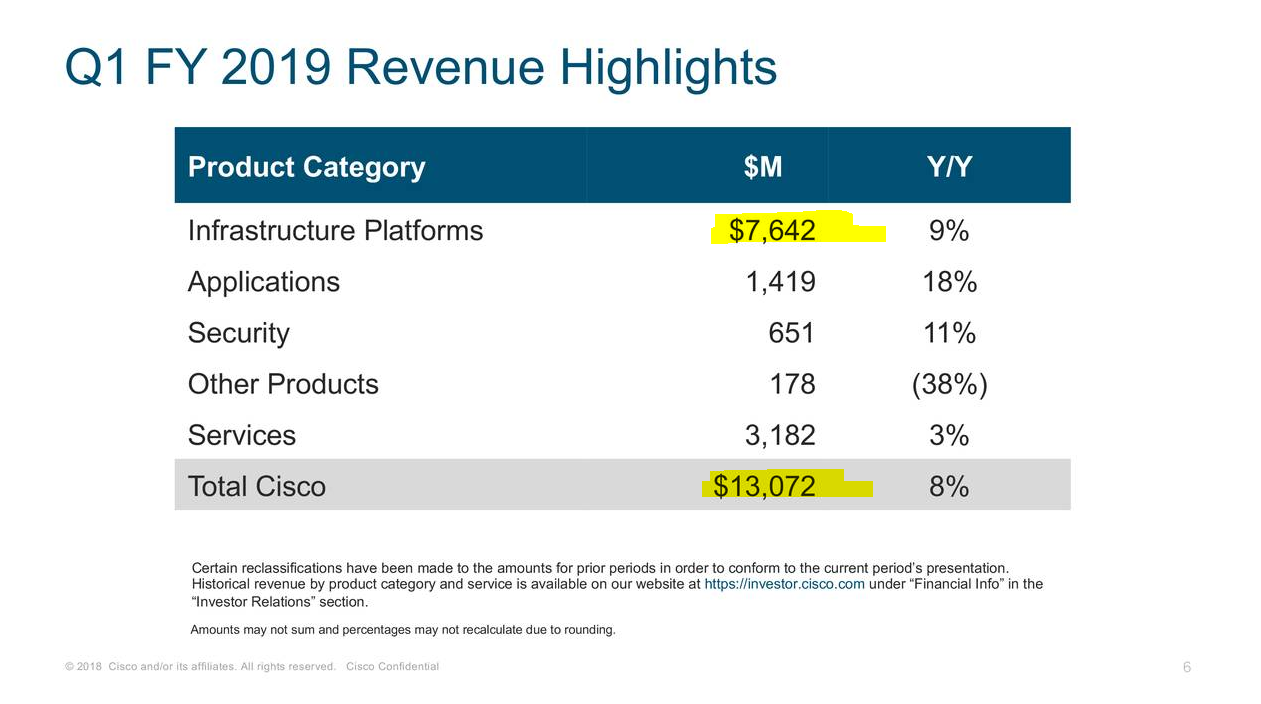
Task: Click the slide page number 6
Action: point(1187,668)
